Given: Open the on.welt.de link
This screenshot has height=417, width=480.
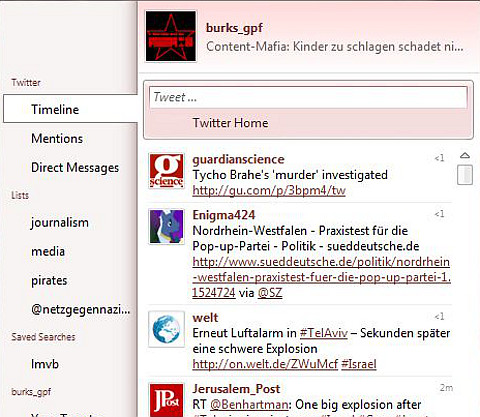Looking at the screenshot, I should pyautogui.click(x=265, y=364).
